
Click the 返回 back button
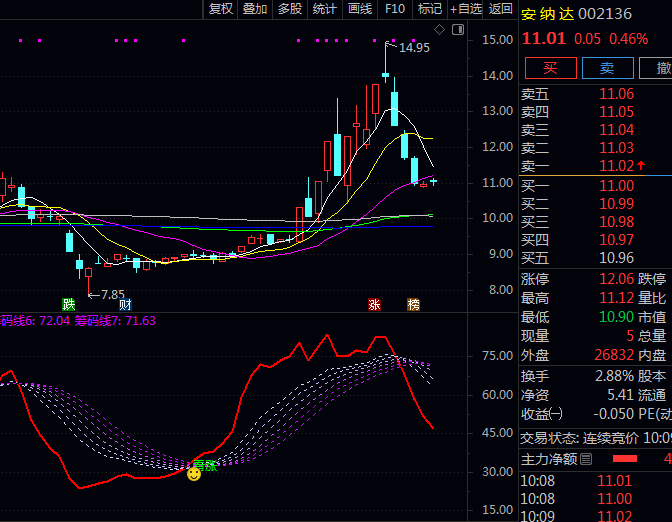coord(501,9)
